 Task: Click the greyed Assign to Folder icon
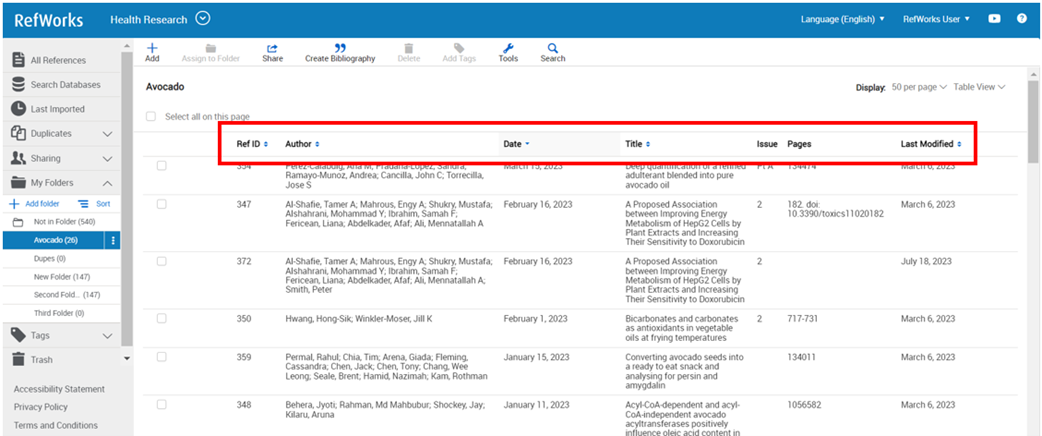(211, 49)
